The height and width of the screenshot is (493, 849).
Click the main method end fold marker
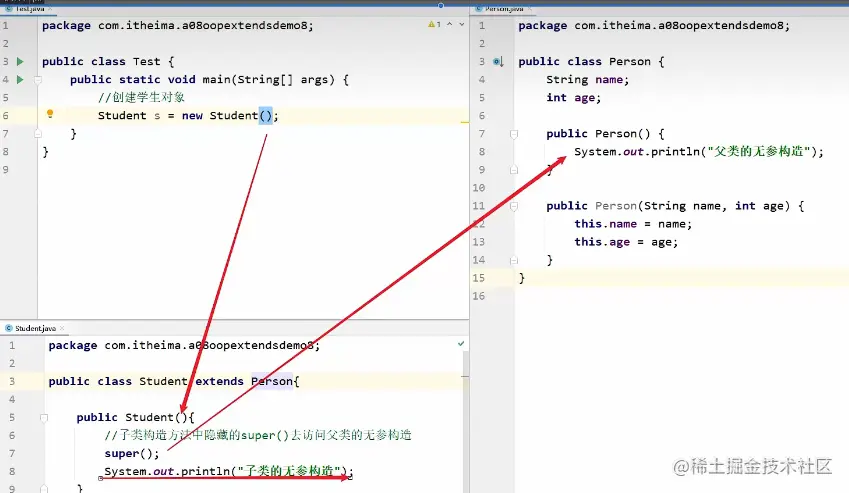tap(38, 133)
